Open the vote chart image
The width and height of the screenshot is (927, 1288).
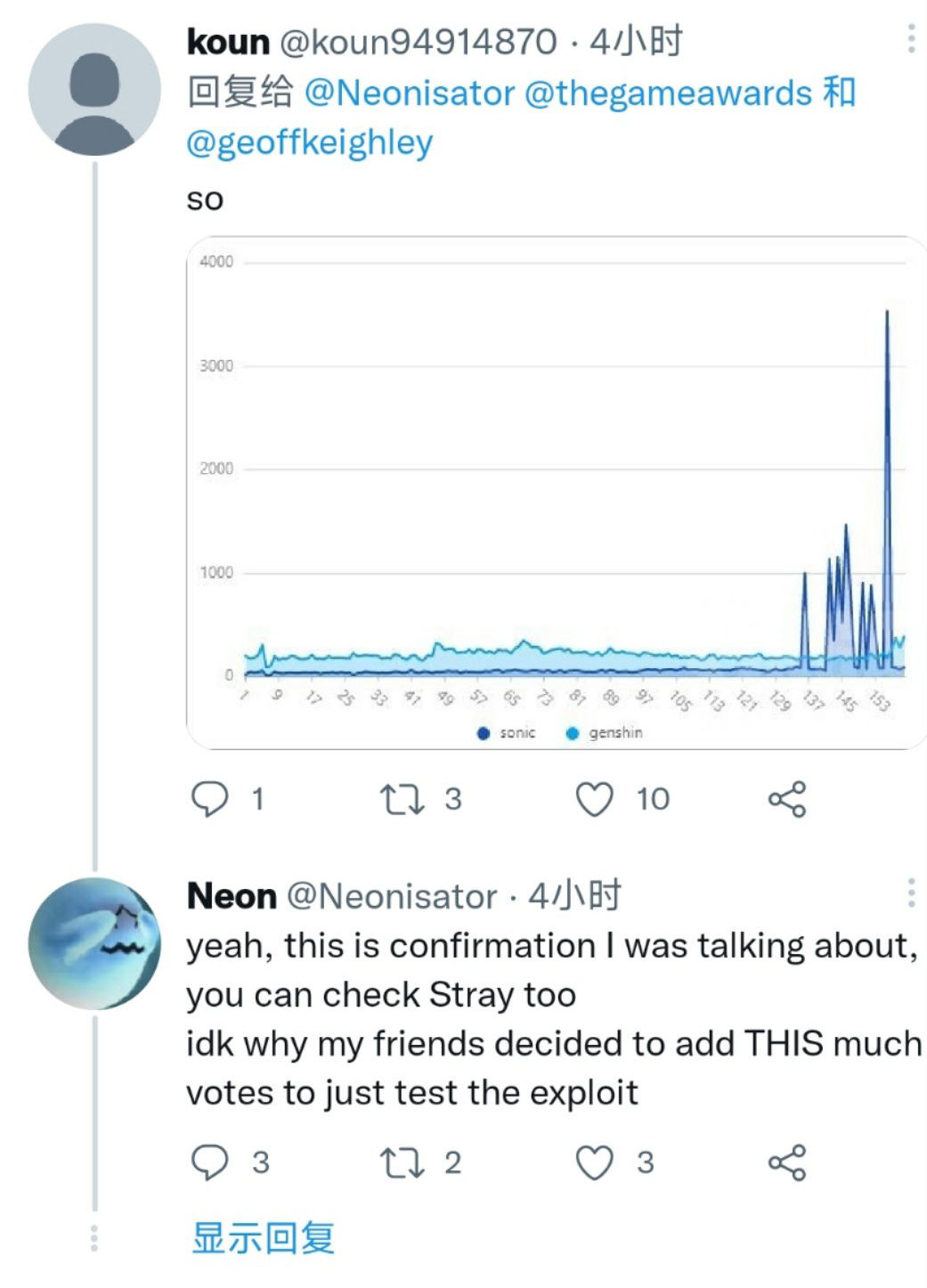coord(557,493)
